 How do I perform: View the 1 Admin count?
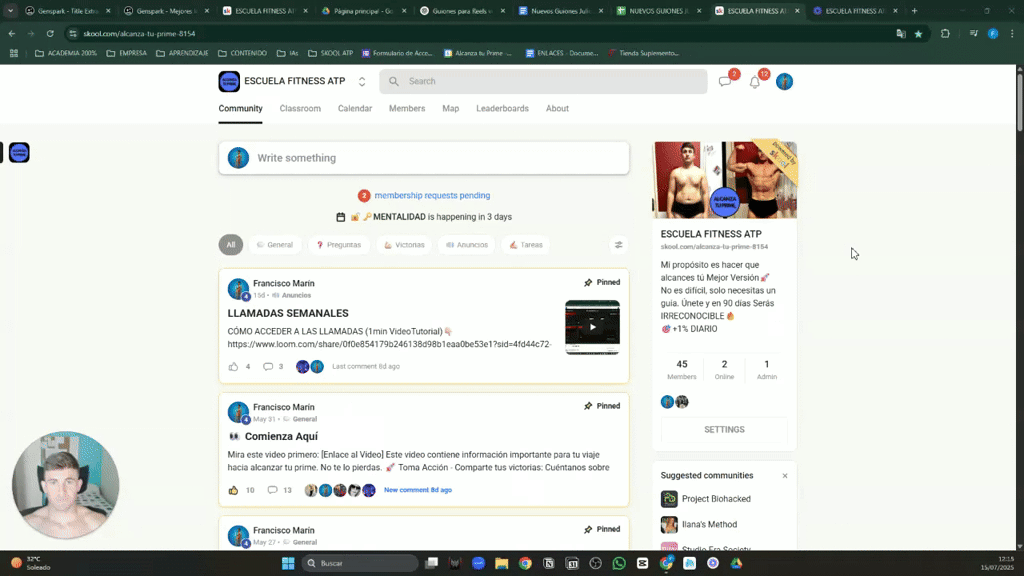767,369
